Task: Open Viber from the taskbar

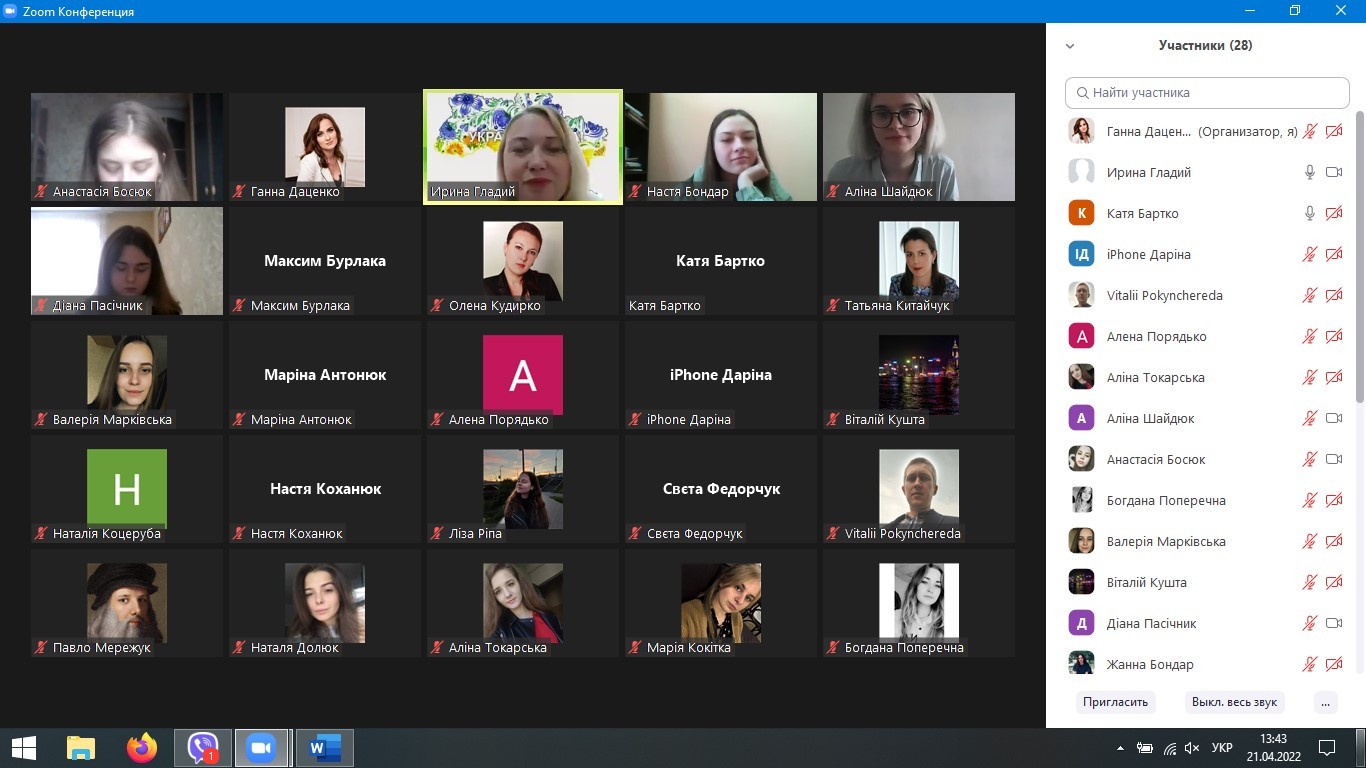Action: point(203,747)
